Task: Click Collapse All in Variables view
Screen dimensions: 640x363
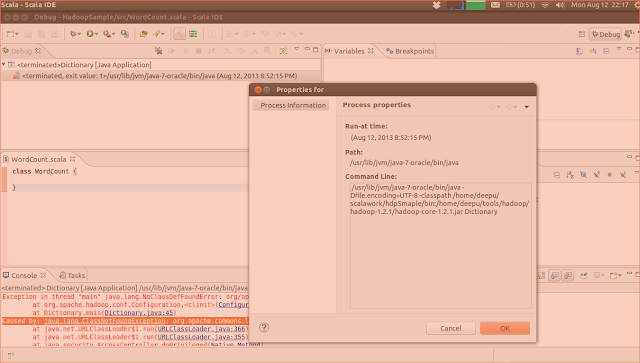Action: pos(606,51)
